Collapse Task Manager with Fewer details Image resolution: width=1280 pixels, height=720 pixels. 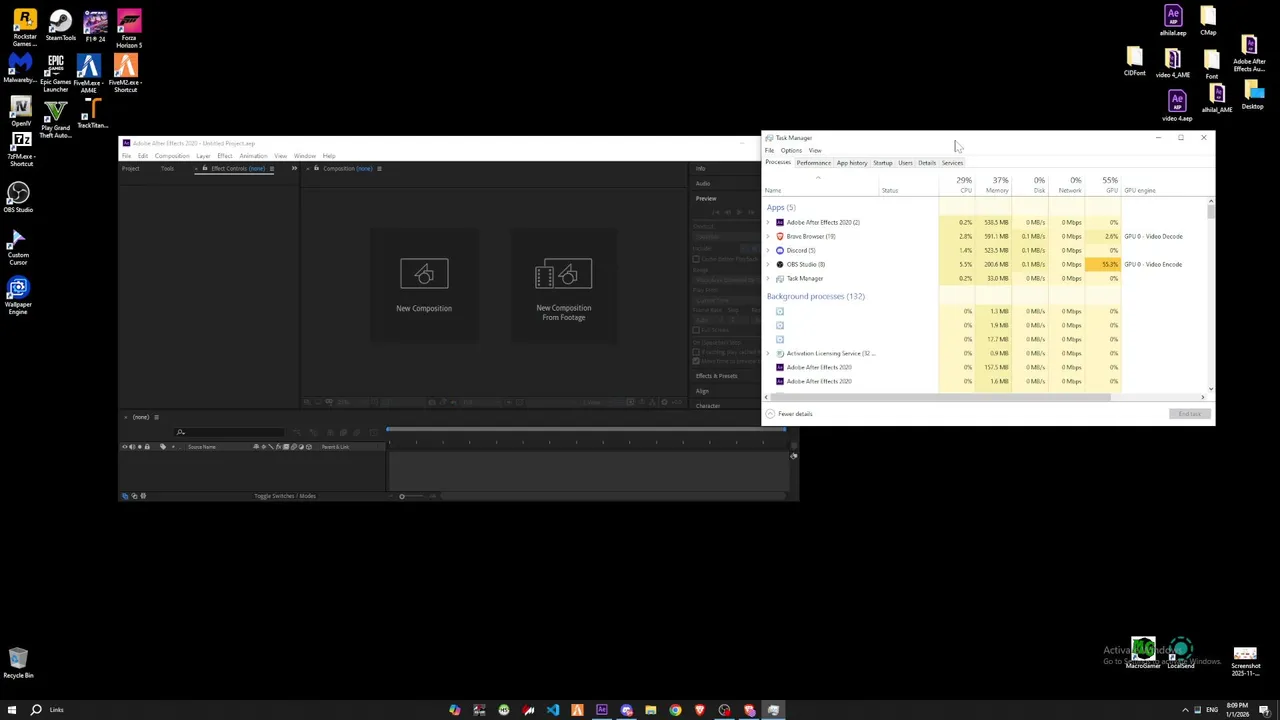790,414
